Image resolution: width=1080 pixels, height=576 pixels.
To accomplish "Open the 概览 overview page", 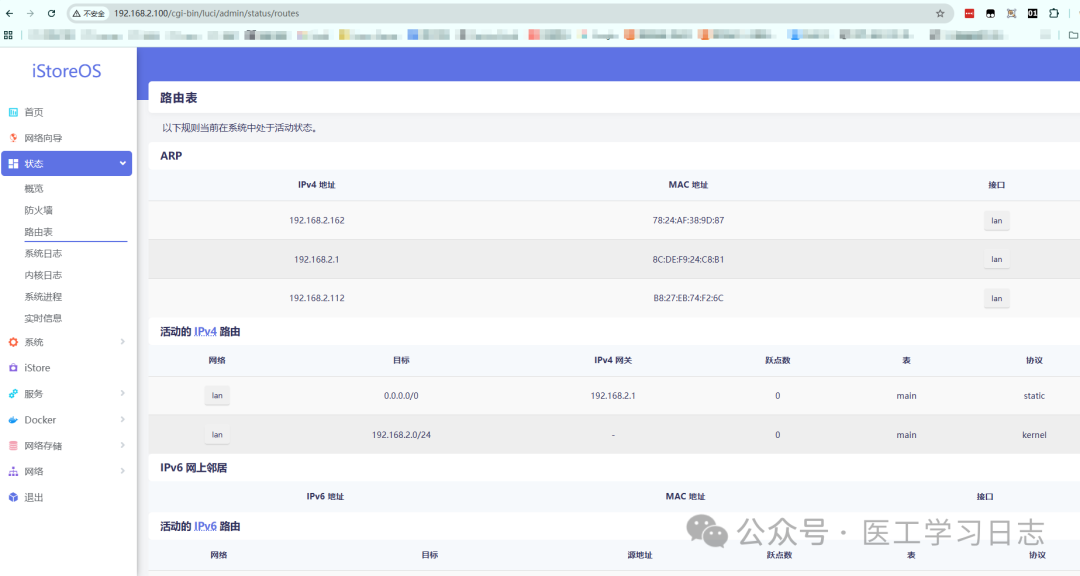I will [x=34, y=189].
